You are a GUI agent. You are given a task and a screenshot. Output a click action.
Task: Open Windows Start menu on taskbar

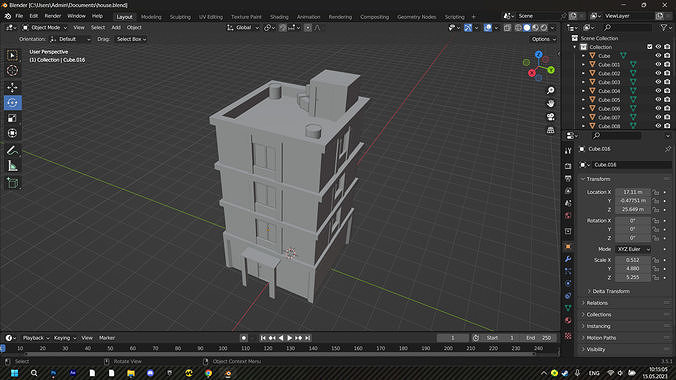tap(14, 373)
